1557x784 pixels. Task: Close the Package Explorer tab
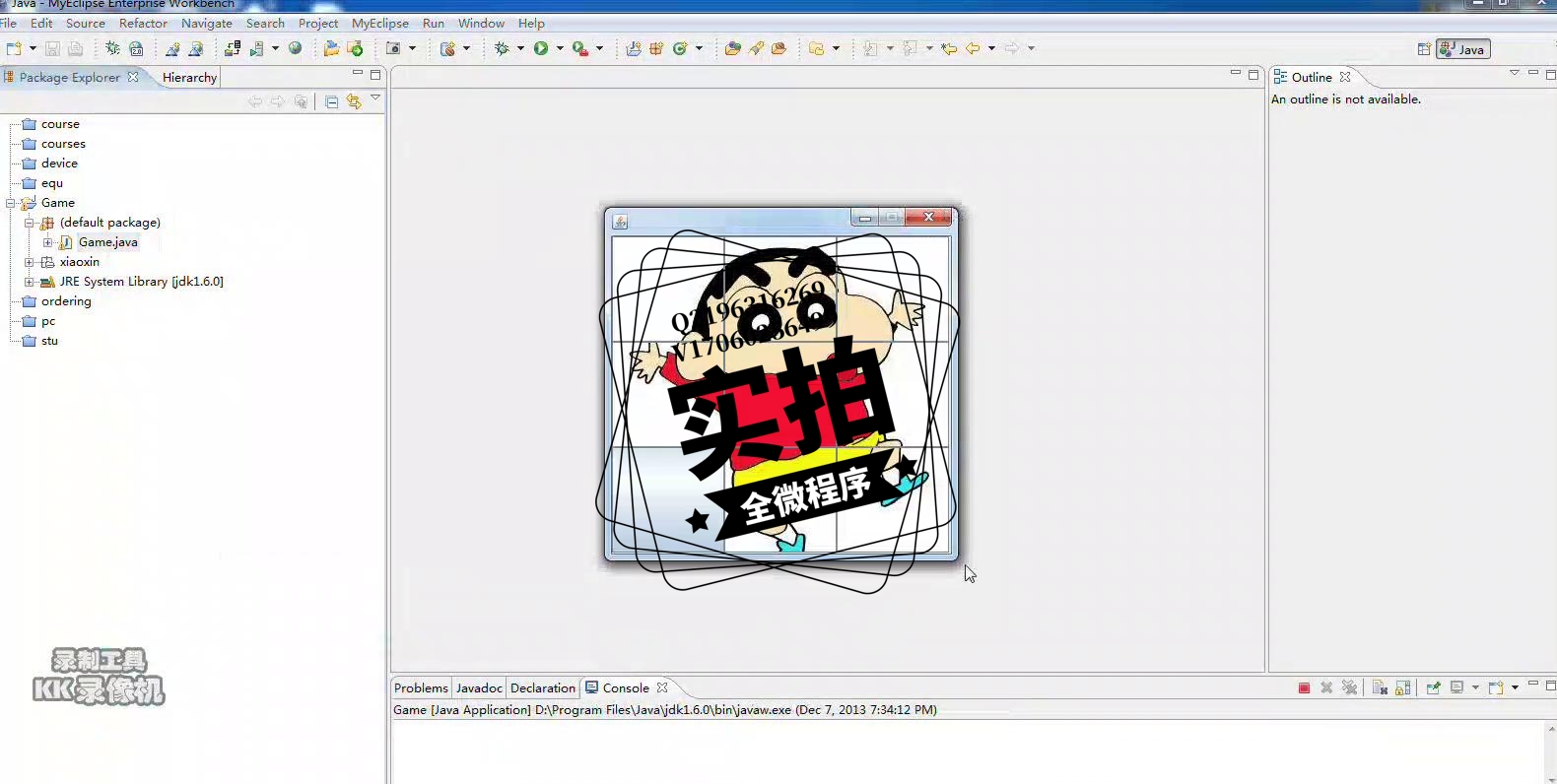(133, 77)
